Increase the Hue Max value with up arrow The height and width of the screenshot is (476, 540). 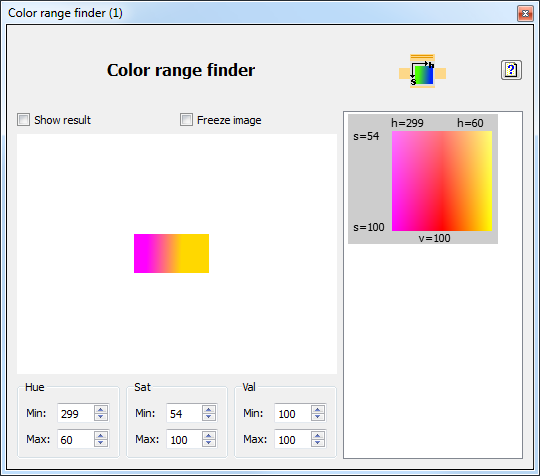coord(101,435)
